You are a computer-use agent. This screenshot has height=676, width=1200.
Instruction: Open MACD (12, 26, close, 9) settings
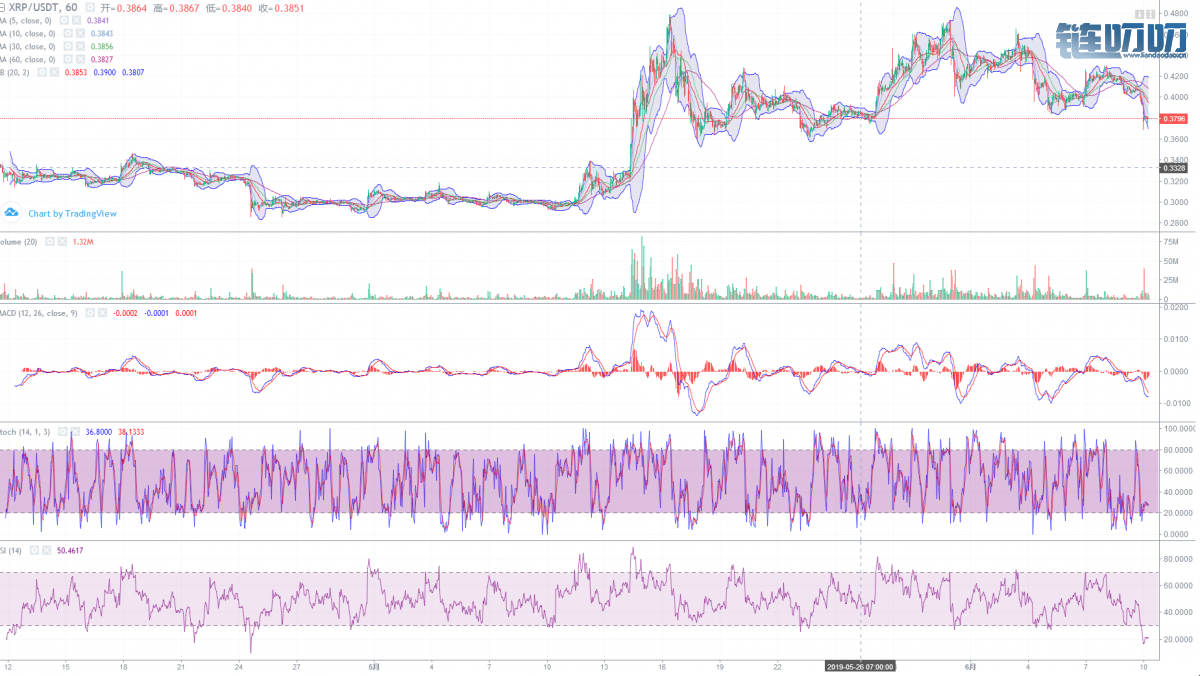click(x=90, y=313)
